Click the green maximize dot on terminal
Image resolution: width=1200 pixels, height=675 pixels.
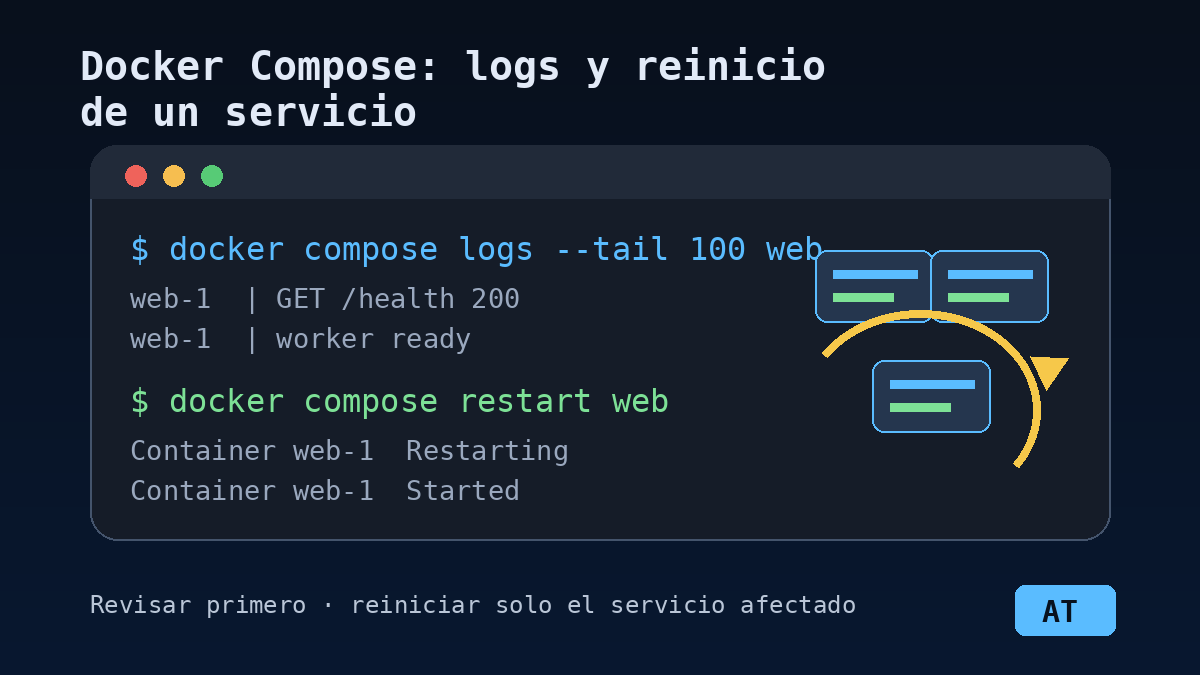[x=212, y=176]
